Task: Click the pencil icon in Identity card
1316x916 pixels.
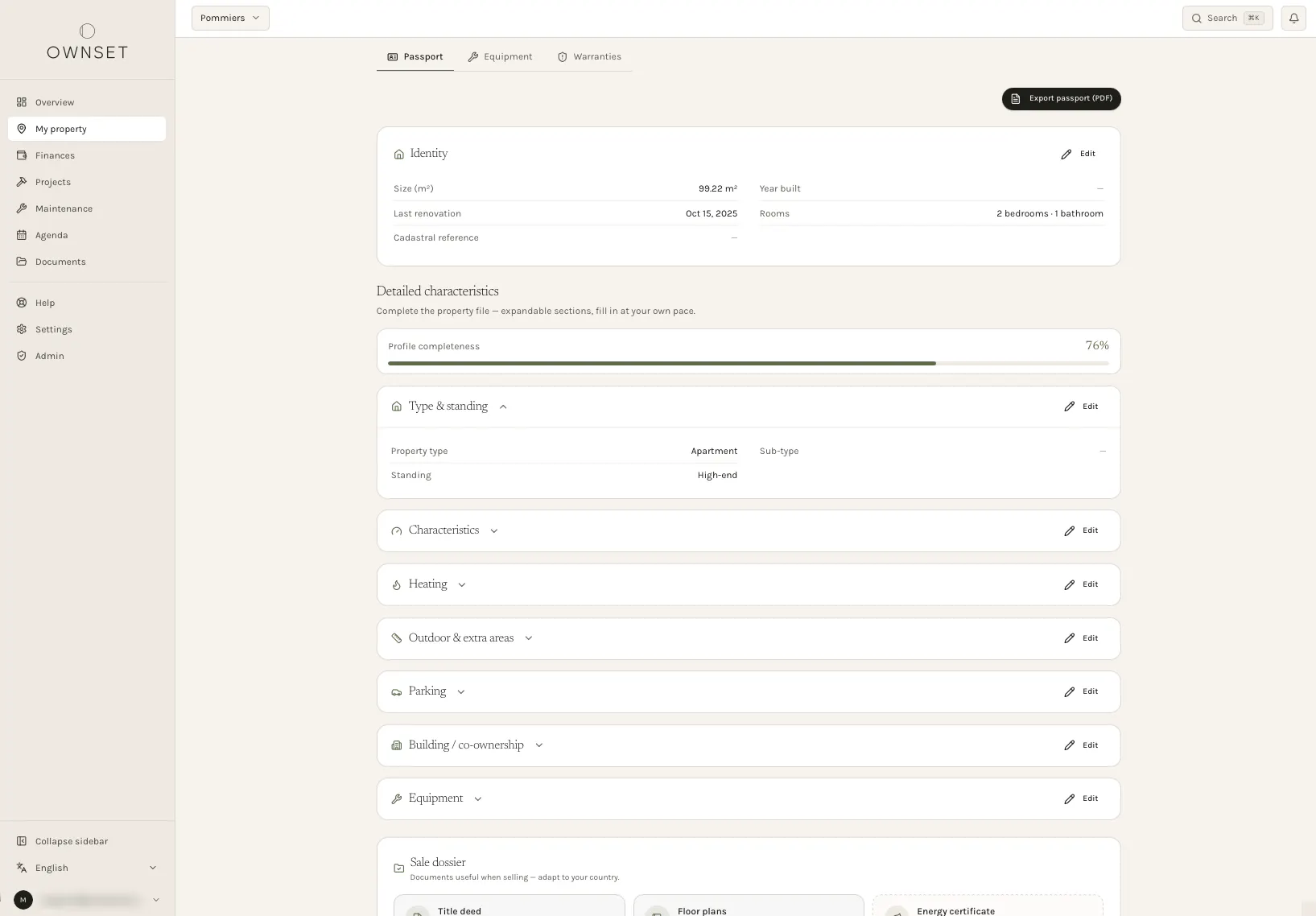Action: point(1066,154)
